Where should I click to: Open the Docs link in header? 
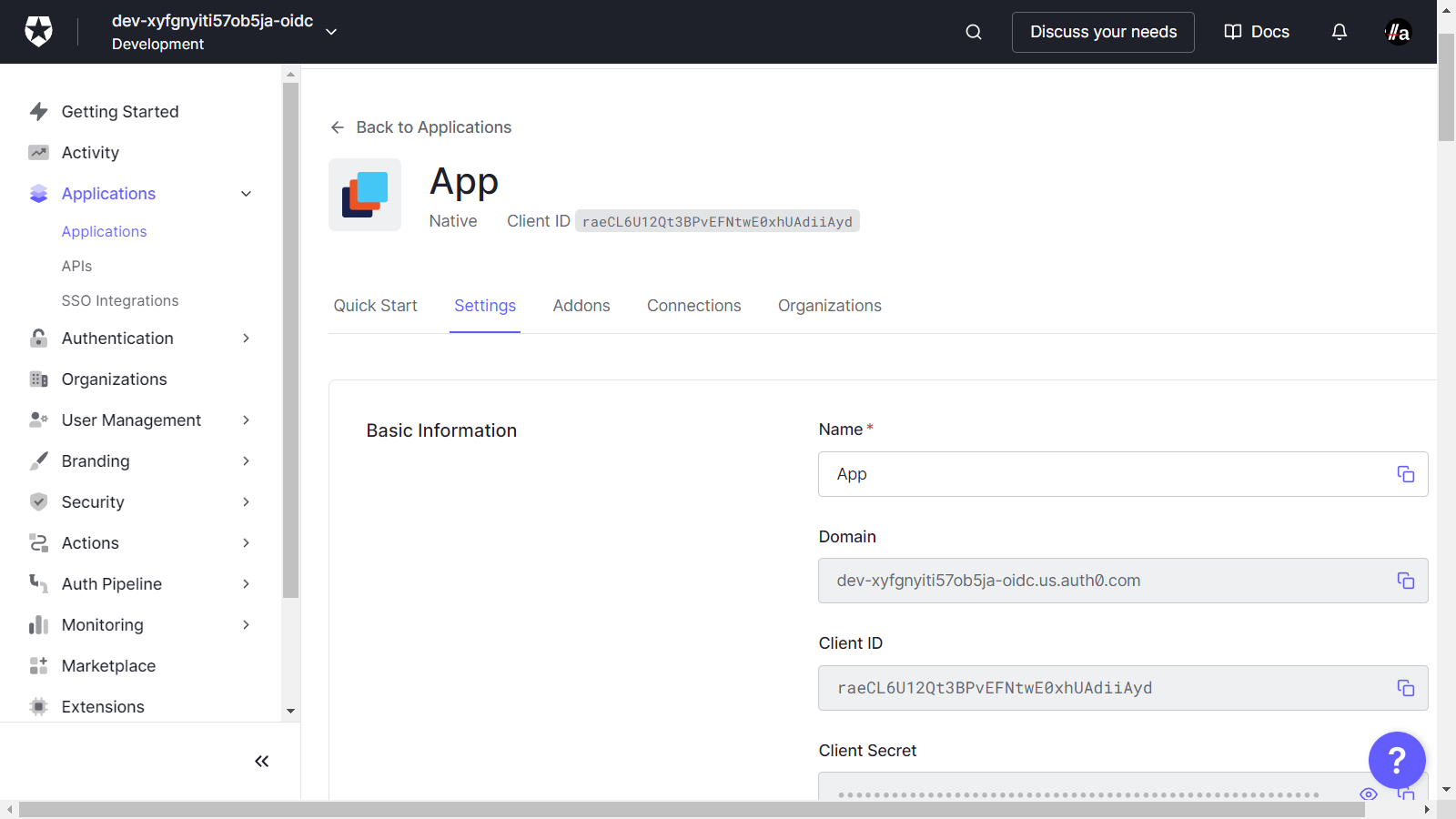1257,32
